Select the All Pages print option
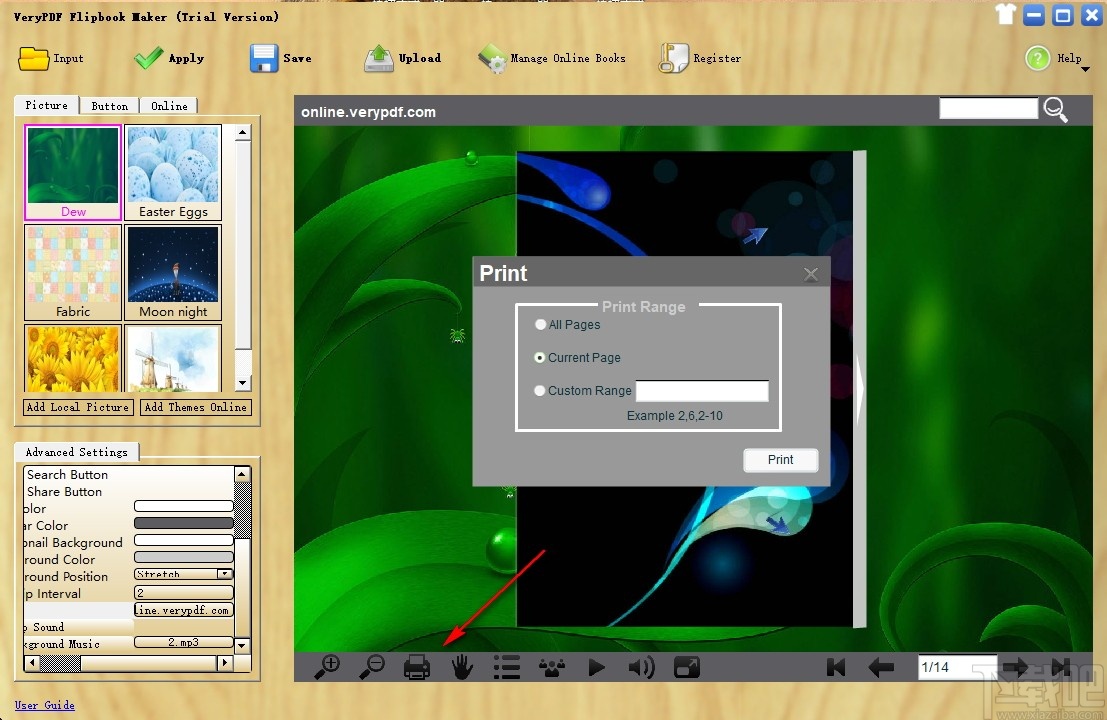 539,324
